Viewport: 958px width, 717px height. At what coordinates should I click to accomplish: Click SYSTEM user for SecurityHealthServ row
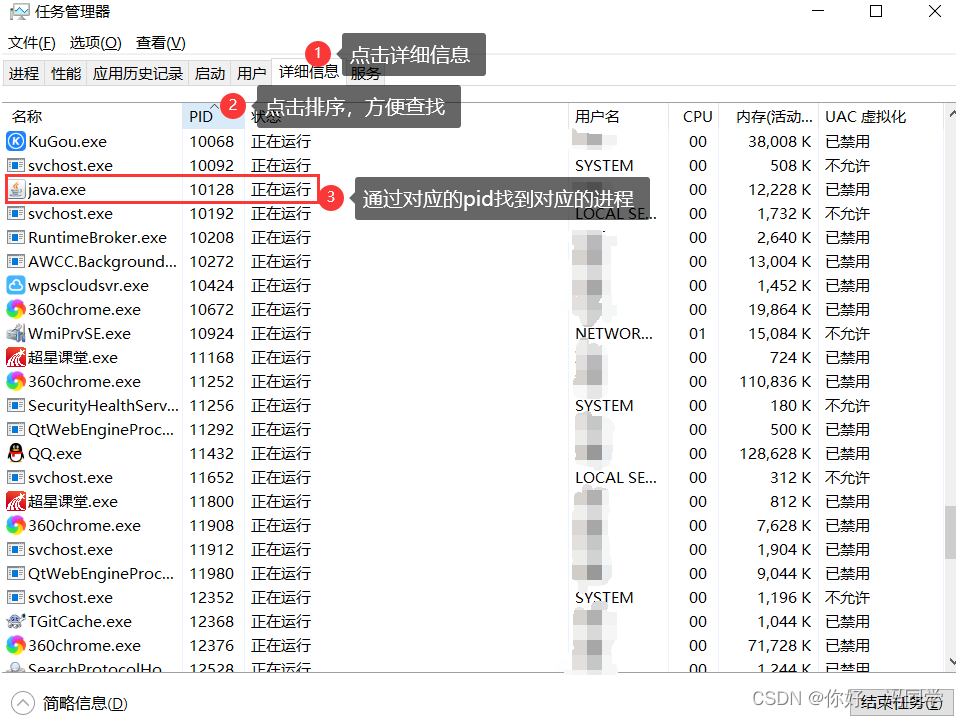point(604,406)
